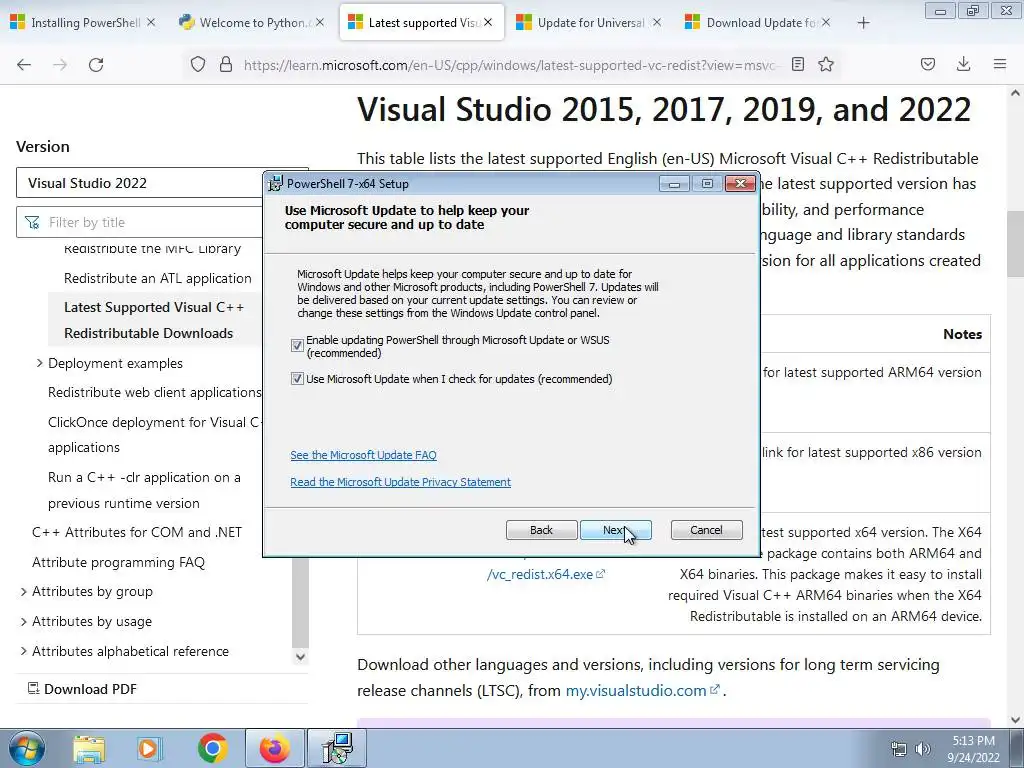
Task: Select the PowerShell installer taskbar icon
Action: [338, 748]
